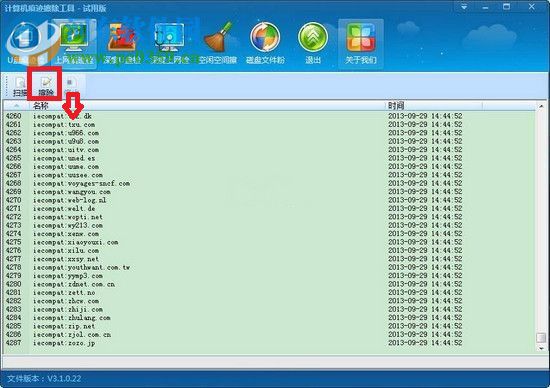Select row iecompat:voyages-sncf.com
Viewport: 550px width, 388px height.
click(269, 183)
